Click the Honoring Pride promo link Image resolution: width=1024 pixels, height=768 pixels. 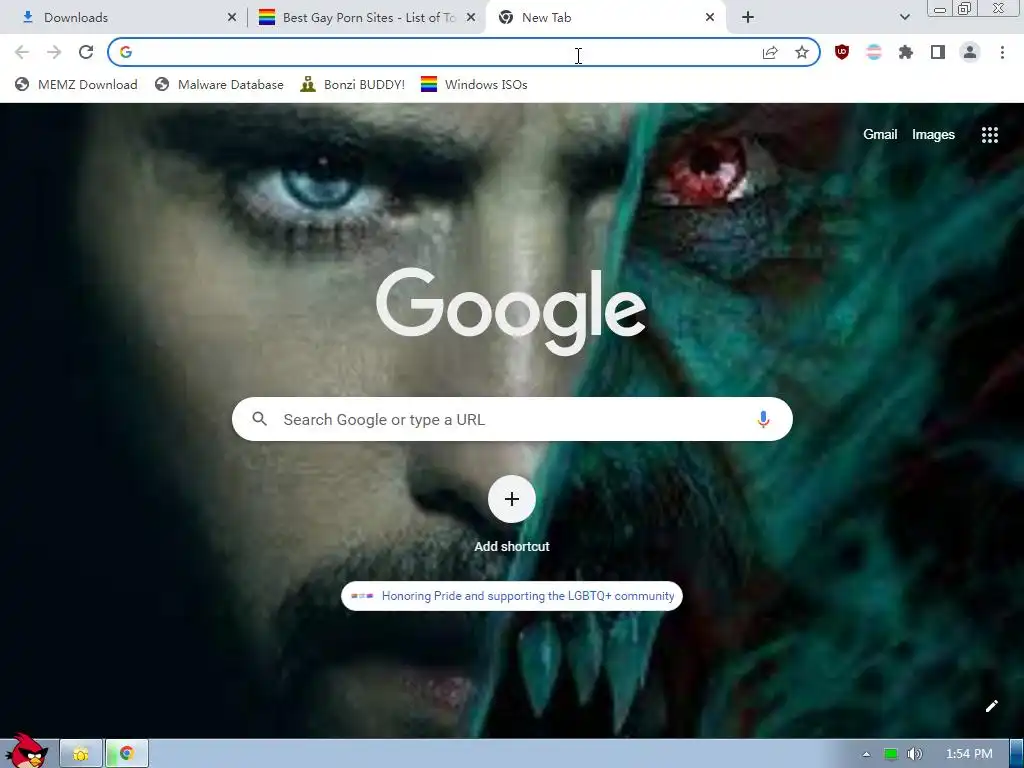coord(512,596)
